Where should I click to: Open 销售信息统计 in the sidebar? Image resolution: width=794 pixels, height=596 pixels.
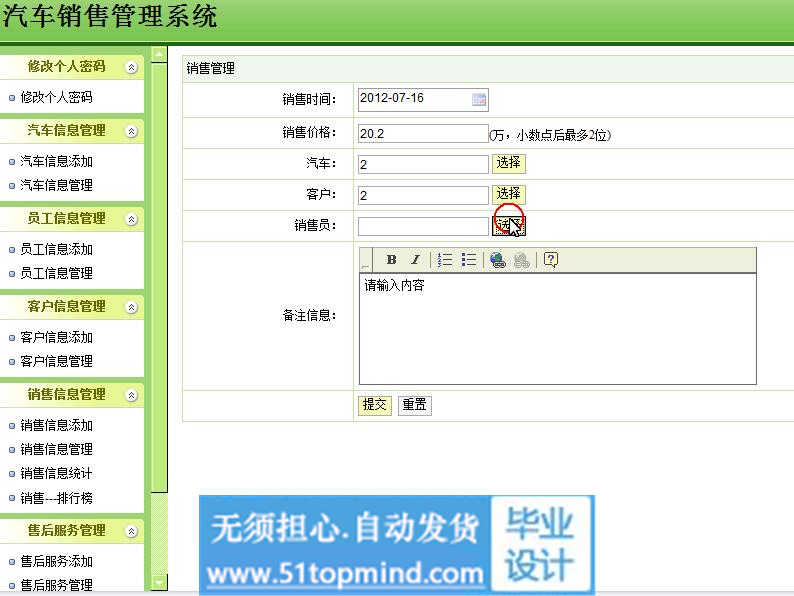click(56, 473)
